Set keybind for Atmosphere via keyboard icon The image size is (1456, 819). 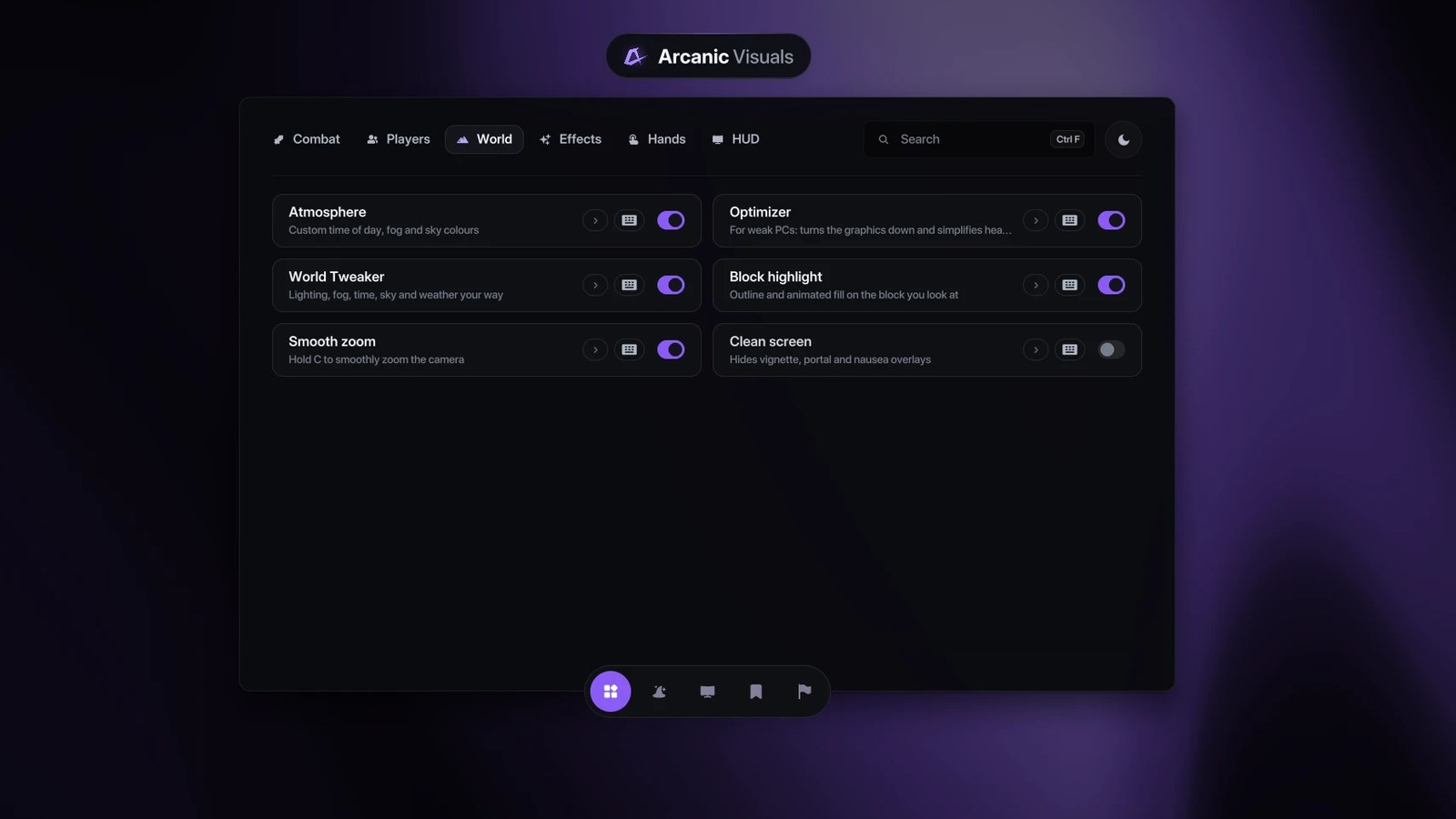(x=629, y=220)
